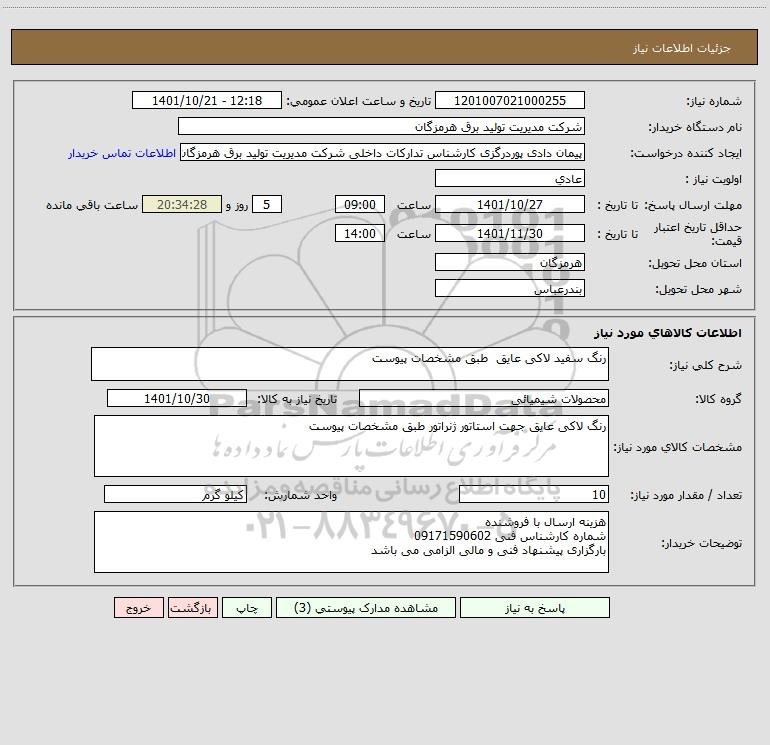Click general description رنگ سفید لاکی عایق
Image resolution: width=770 pixels, height=745 pixels.
click(x=350, y=364)
